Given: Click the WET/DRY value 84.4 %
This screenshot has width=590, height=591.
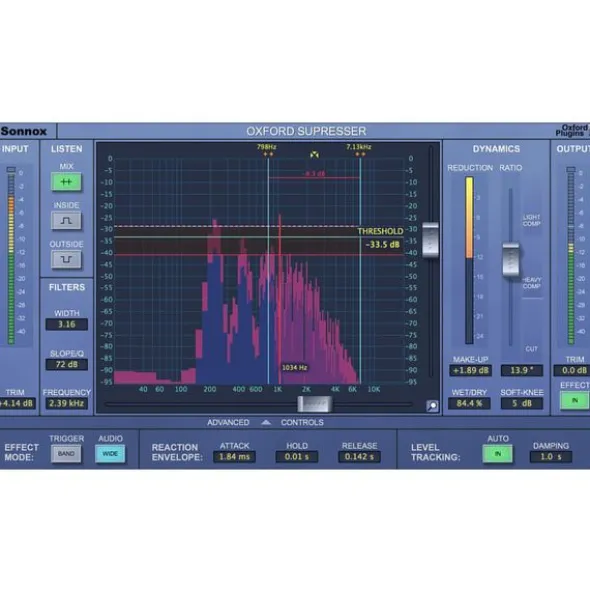Looking at the screenshot, I should pyautogui.click(x=469, y=403).
